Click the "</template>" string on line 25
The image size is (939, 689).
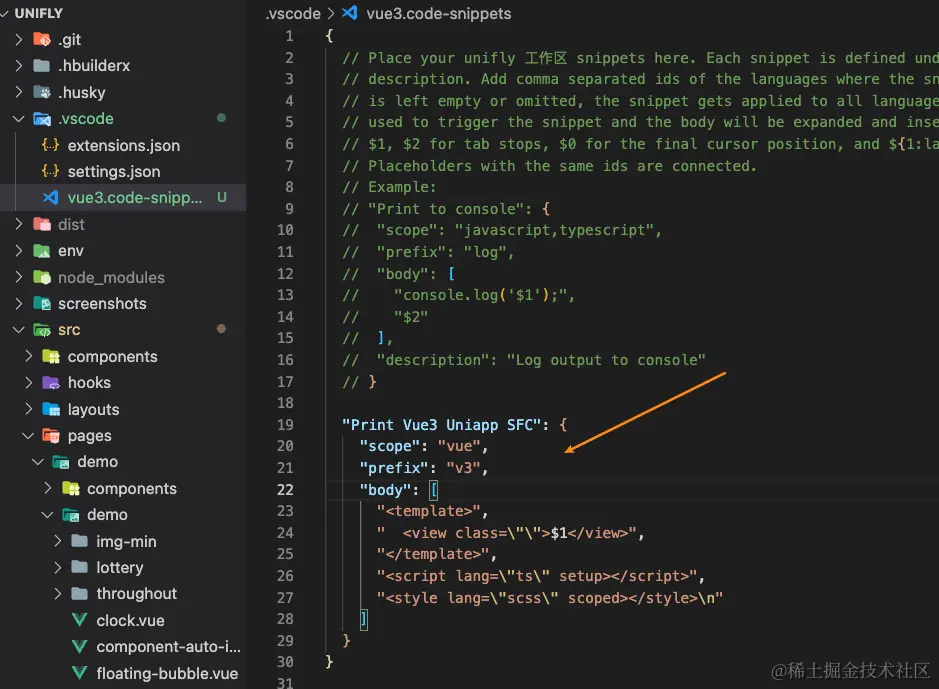tap(432, 554)
